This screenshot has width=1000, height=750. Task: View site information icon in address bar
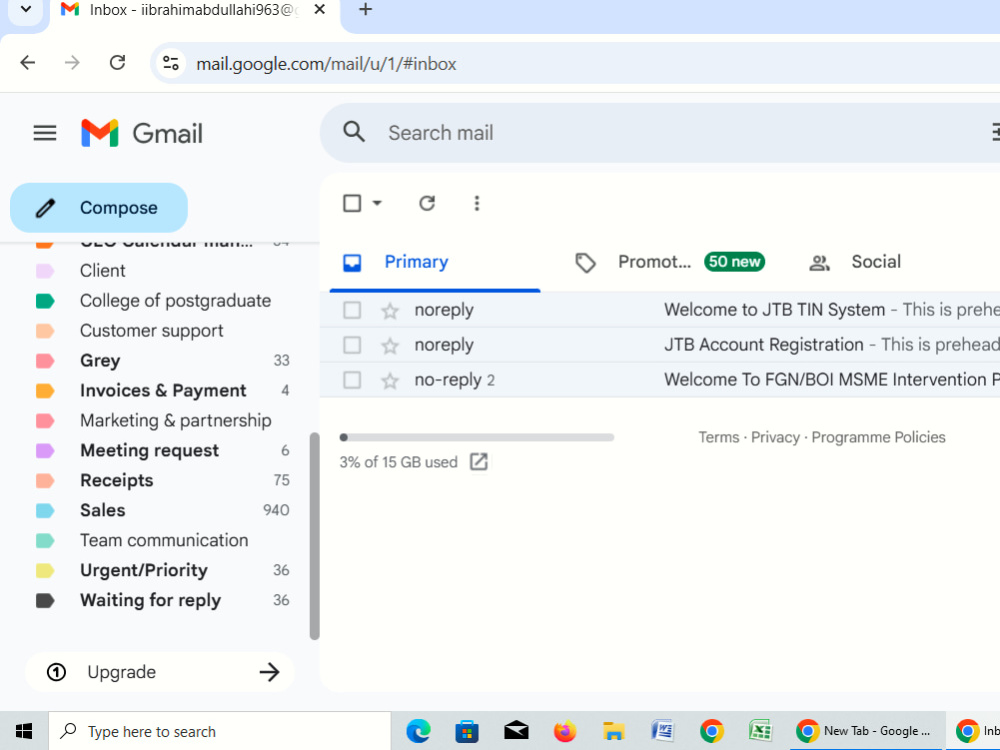pyautogui.click(x=171, y=63)
